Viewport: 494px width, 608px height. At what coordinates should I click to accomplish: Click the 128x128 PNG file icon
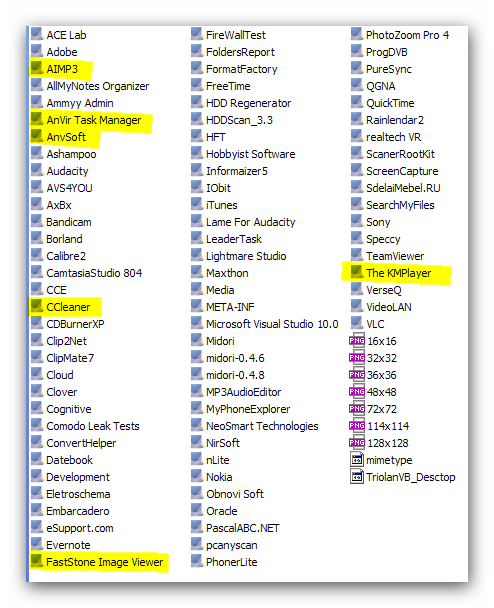point(357,442)
